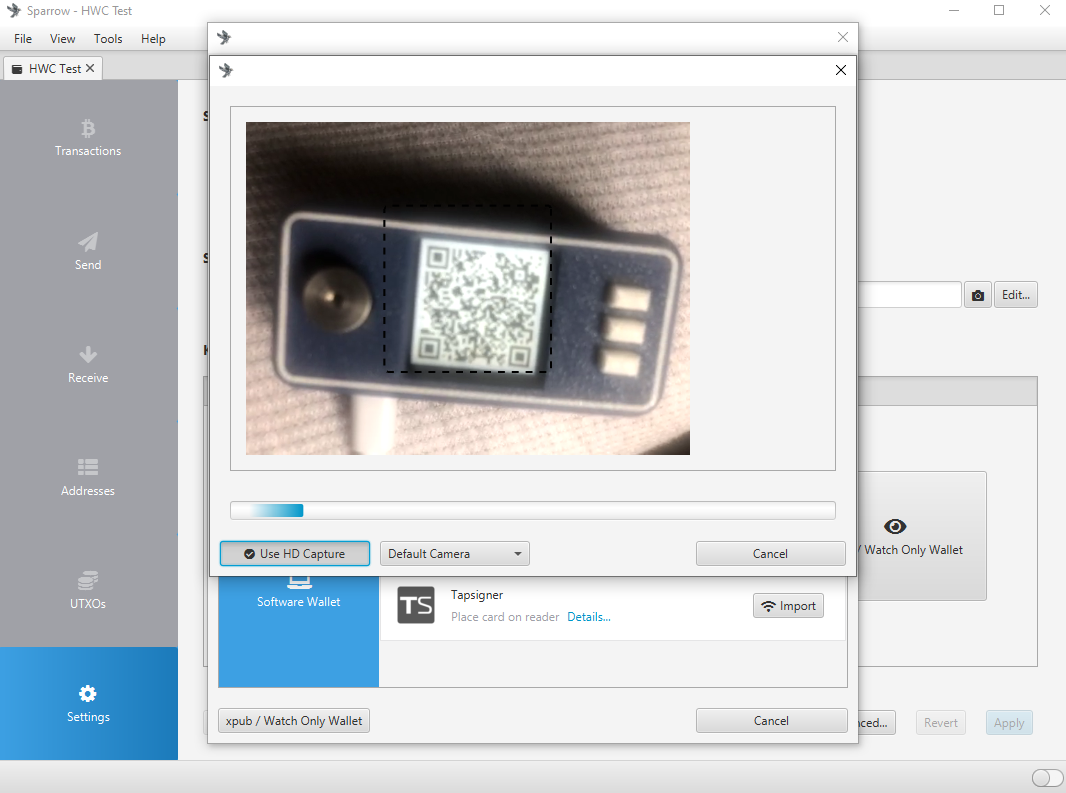Open the Help menu
The height and width of the screenshot is (793, 1066).
pyautogui.click(x=153, y=39)
